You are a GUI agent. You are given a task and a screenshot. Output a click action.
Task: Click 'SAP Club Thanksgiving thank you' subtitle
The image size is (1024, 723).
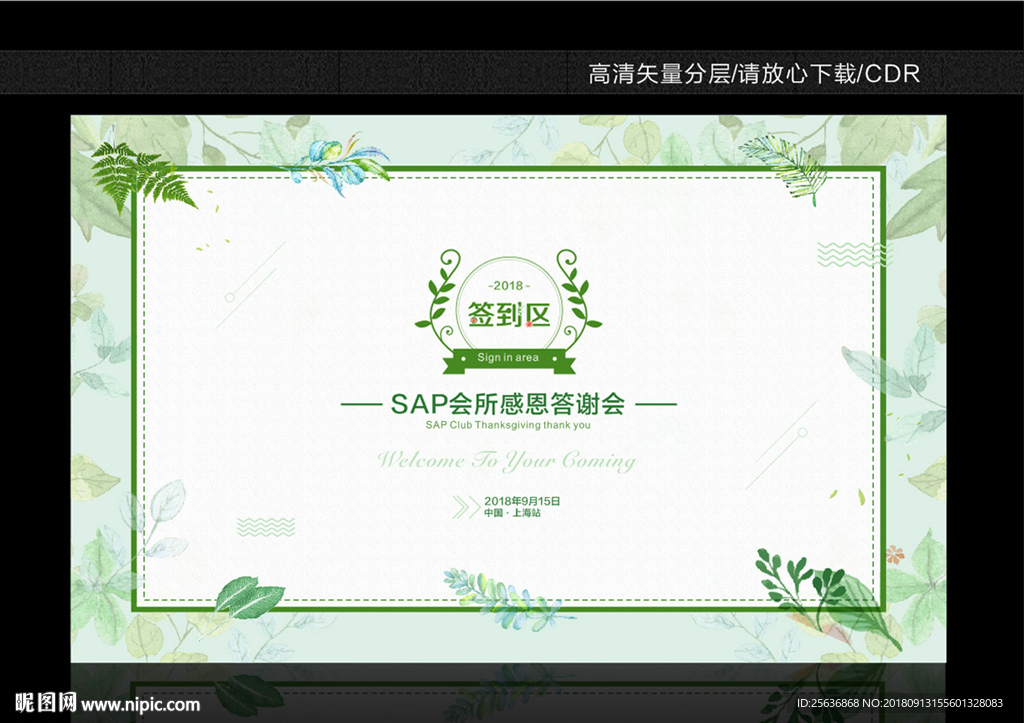508,425
